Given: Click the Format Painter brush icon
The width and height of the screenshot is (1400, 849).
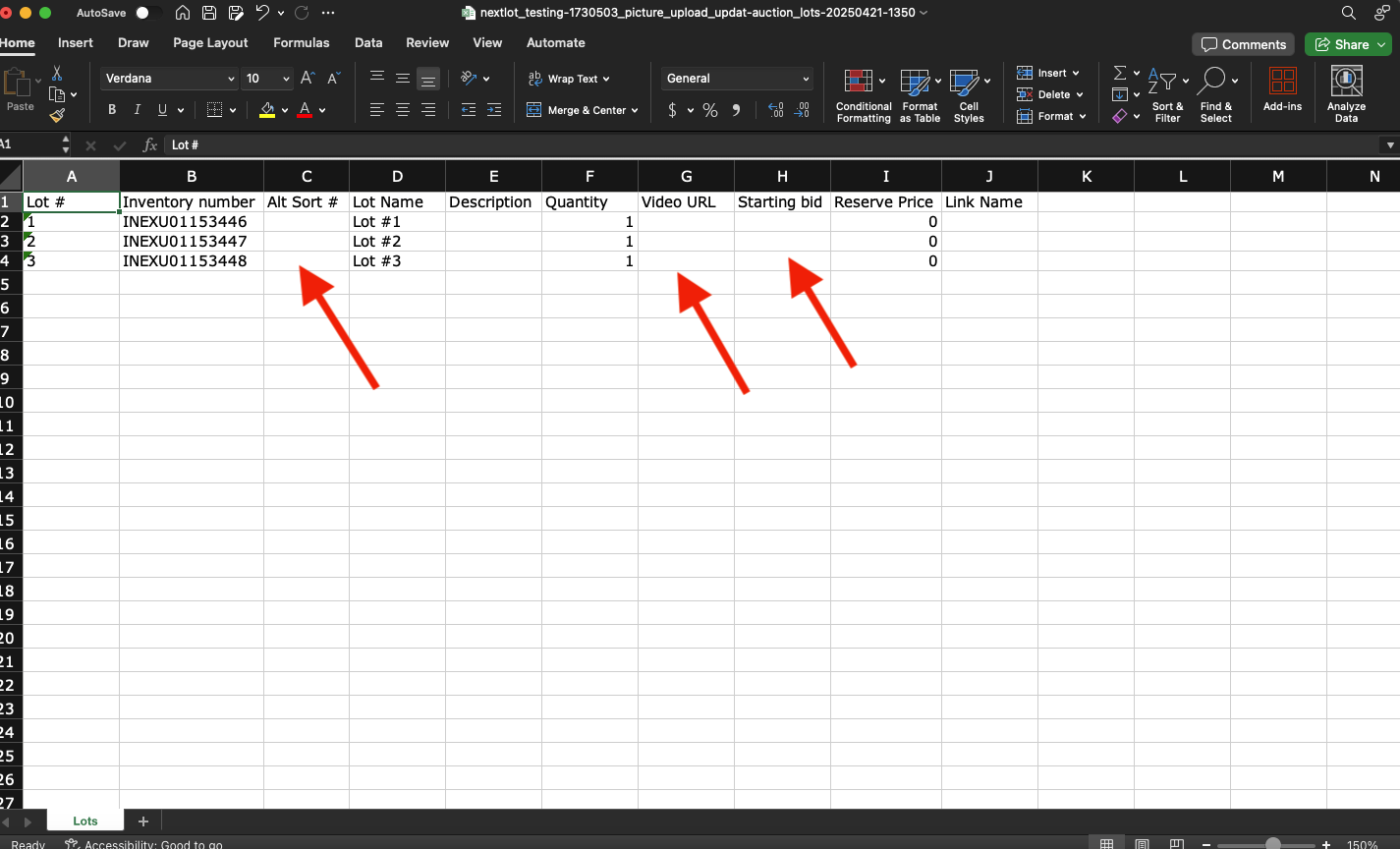Looking at the screenshot, I should [x=57, y=115].
